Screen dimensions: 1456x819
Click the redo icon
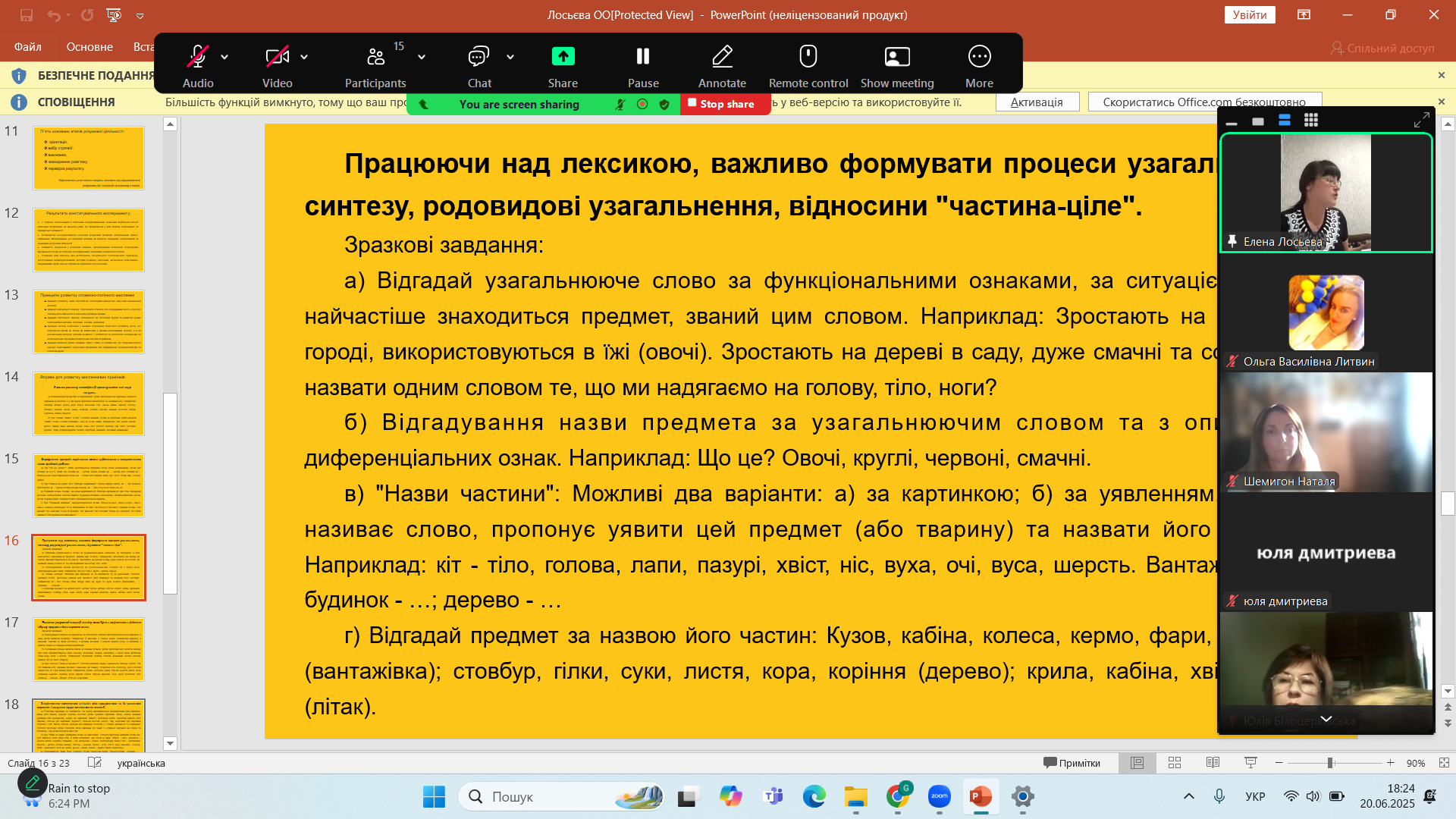pyautogui.click(x=87, y=15)
